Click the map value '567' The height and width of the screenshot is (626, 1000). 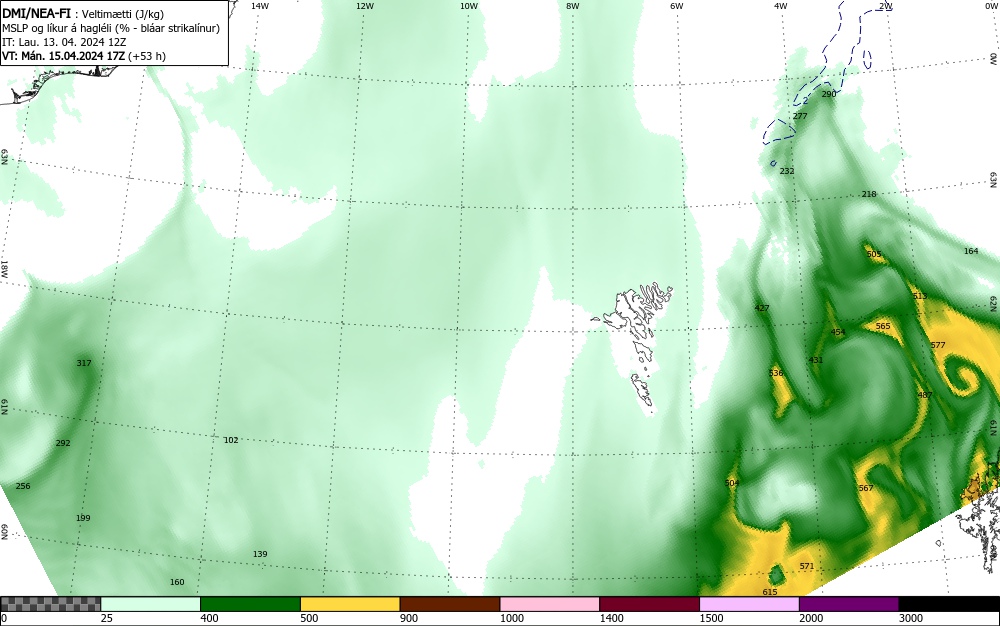(865, 488)
